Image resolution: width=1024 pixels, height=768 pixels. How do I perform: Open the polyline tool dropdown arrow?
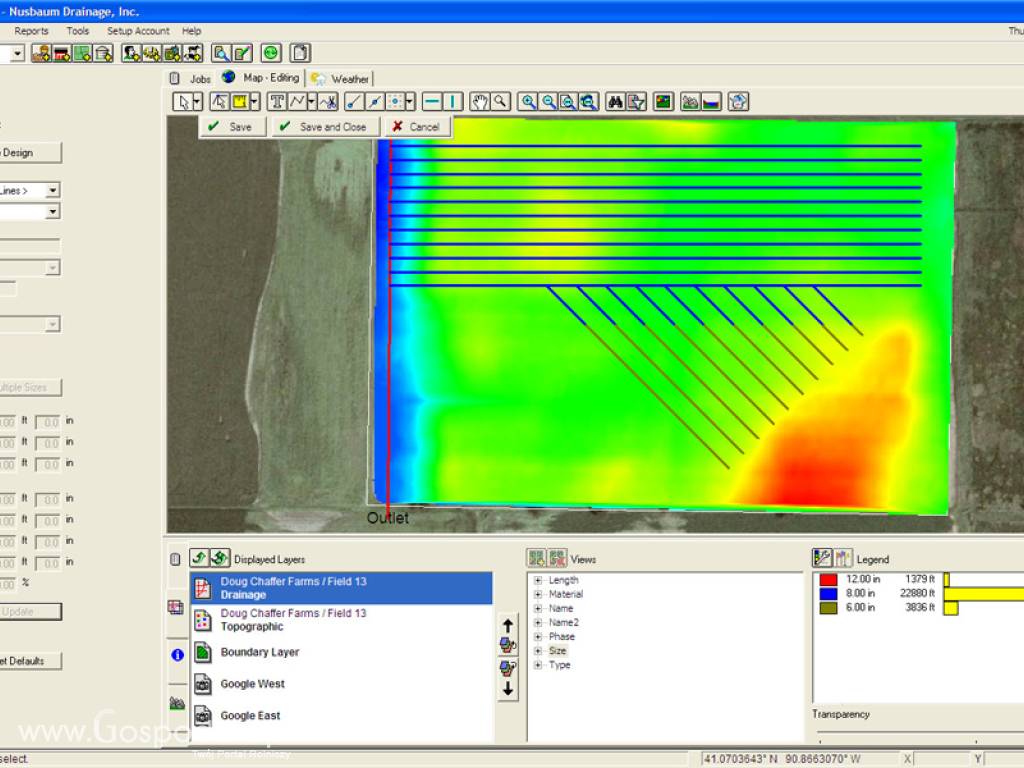[x=312, y=102]
